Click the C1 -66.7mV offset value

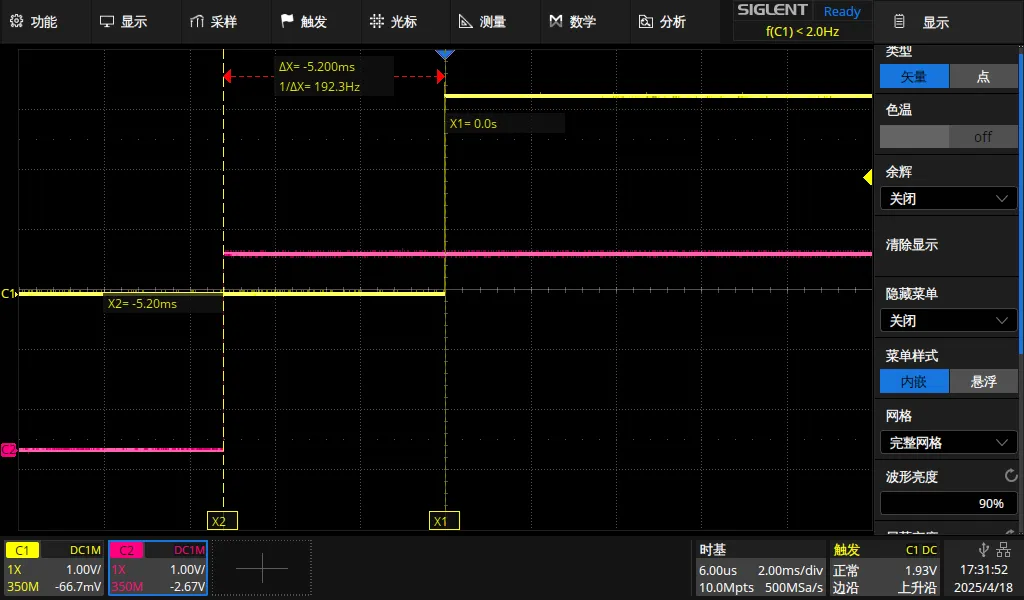(78, 587)
